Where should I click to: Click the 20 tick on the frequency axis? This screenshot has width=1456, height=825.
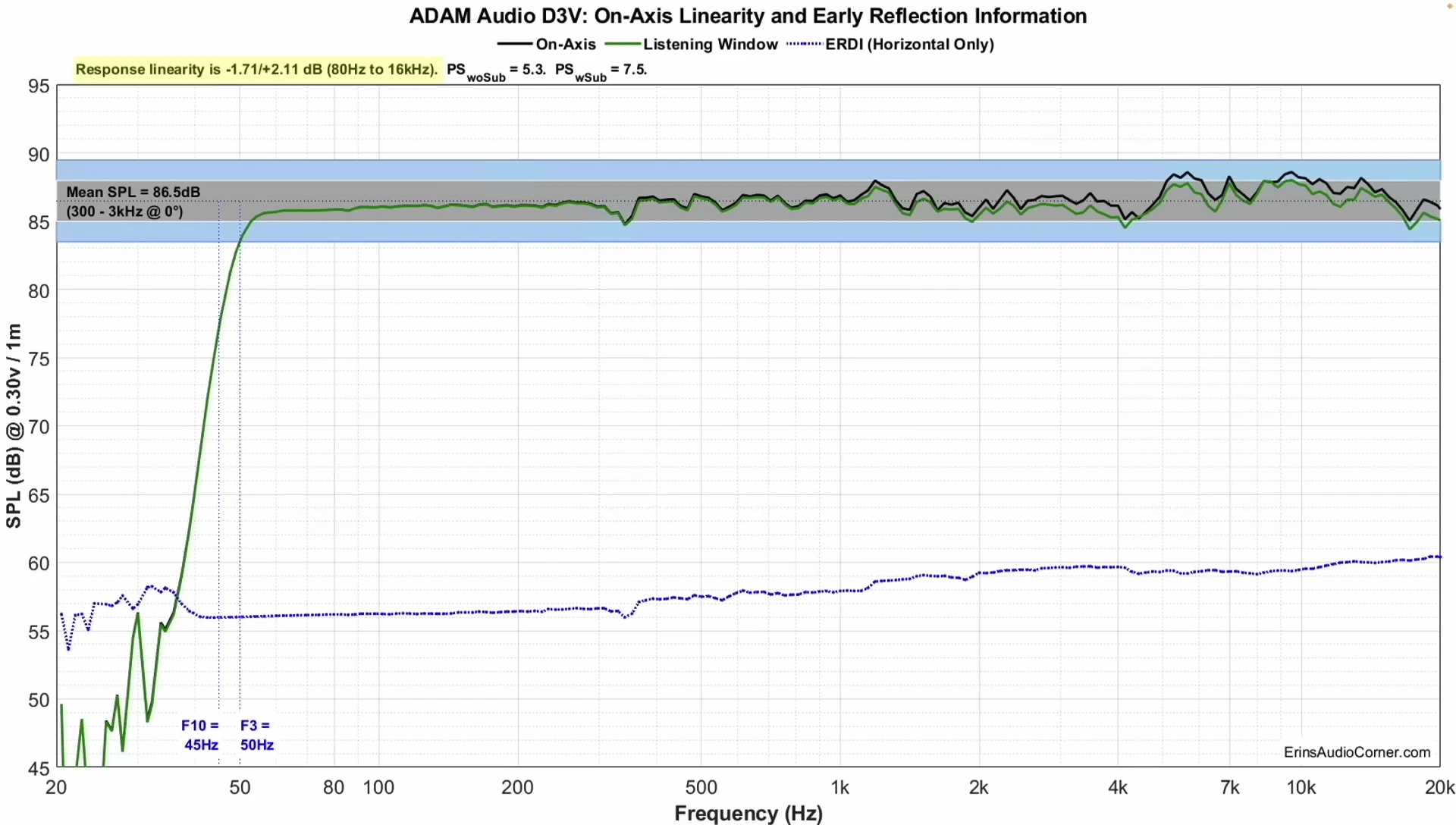[56, 787]
